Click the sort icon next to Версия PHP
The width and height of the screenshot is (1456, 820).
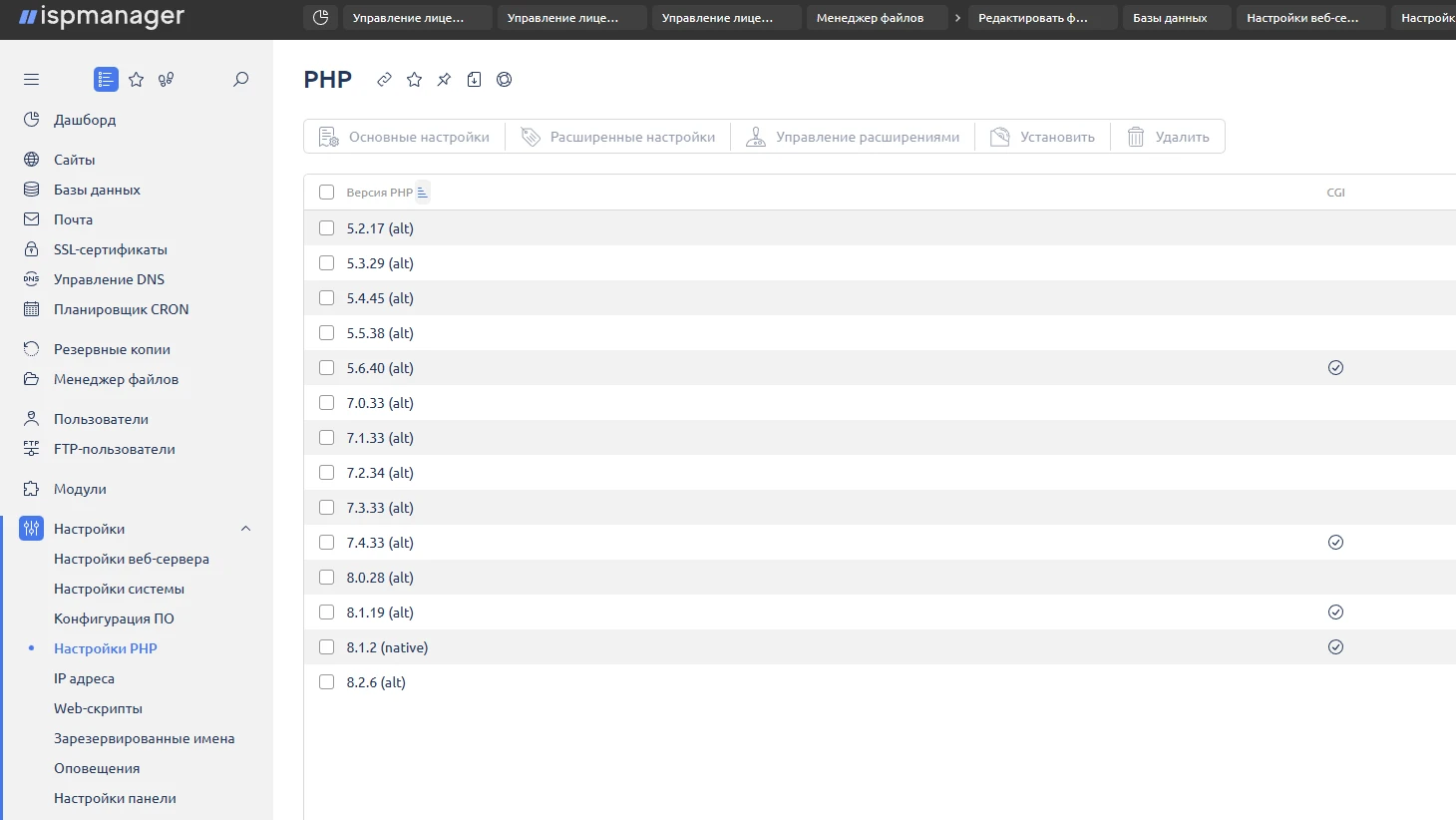coord(423,193)
